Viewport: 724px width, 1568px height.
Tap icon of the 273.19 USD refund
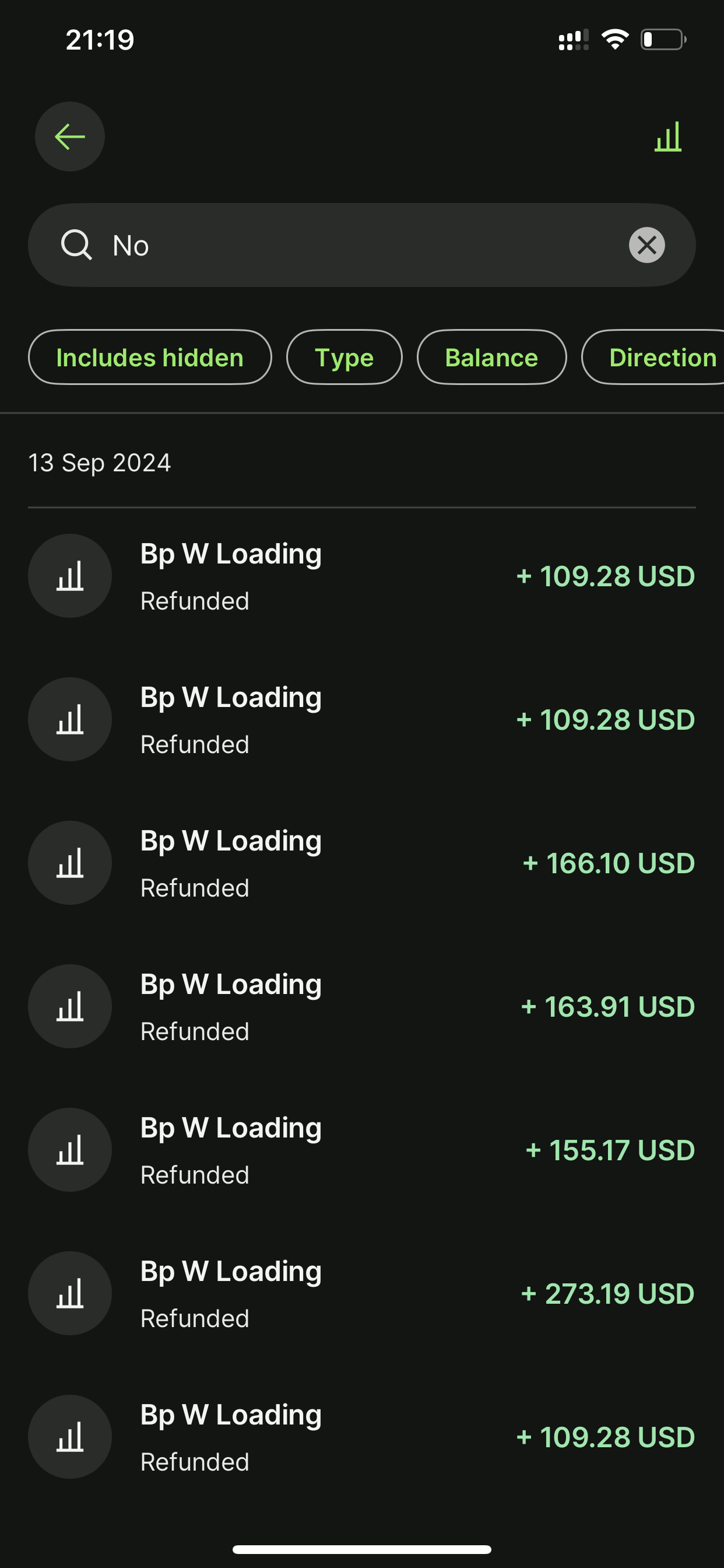pos(70,1293)
